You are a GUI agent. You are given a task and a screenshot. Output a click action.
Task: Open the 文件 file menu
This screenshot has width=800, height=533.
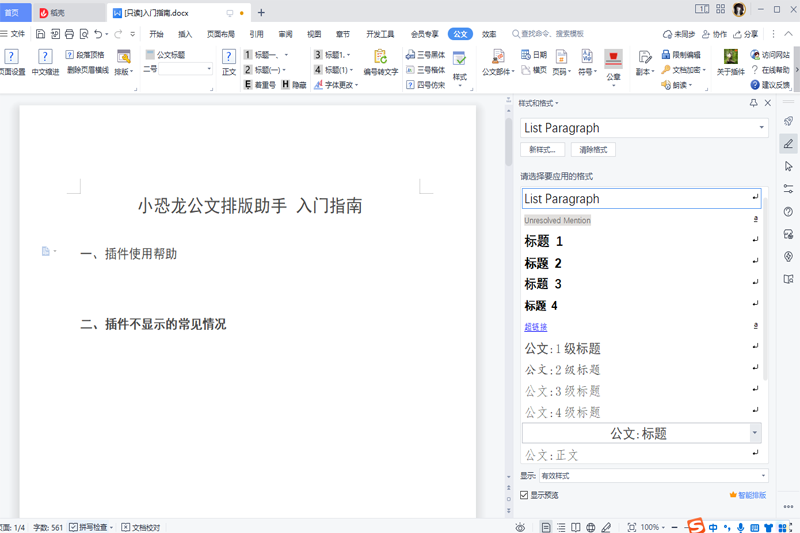pos(13,34)
